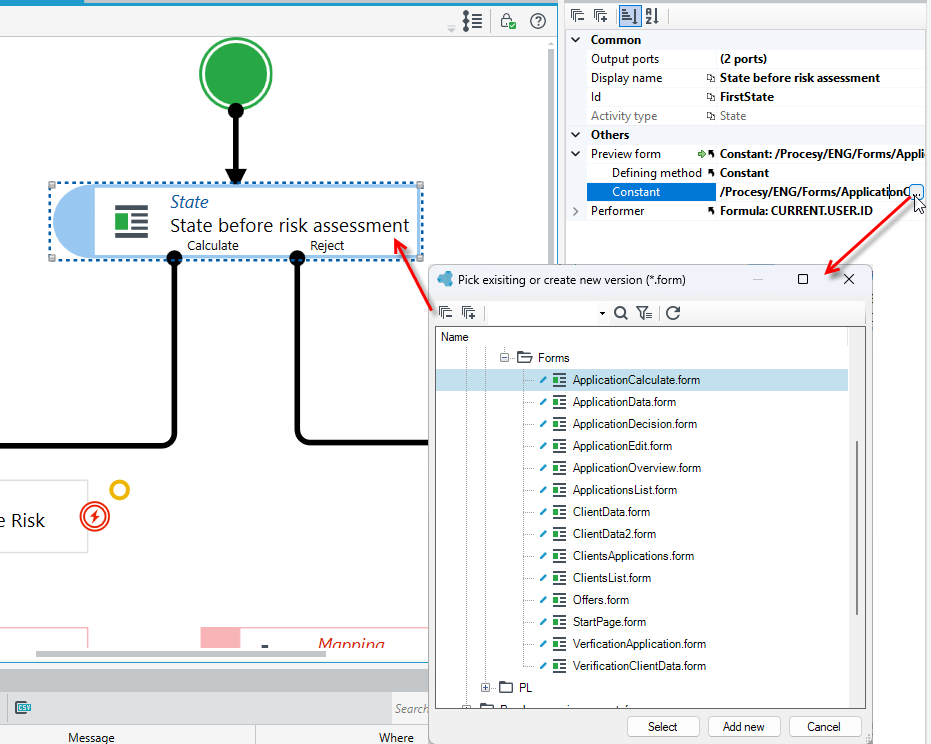Click the lock with checkmark toolbar icon
Viewport: 931px width, 744px height.
(x=508, y=21)
